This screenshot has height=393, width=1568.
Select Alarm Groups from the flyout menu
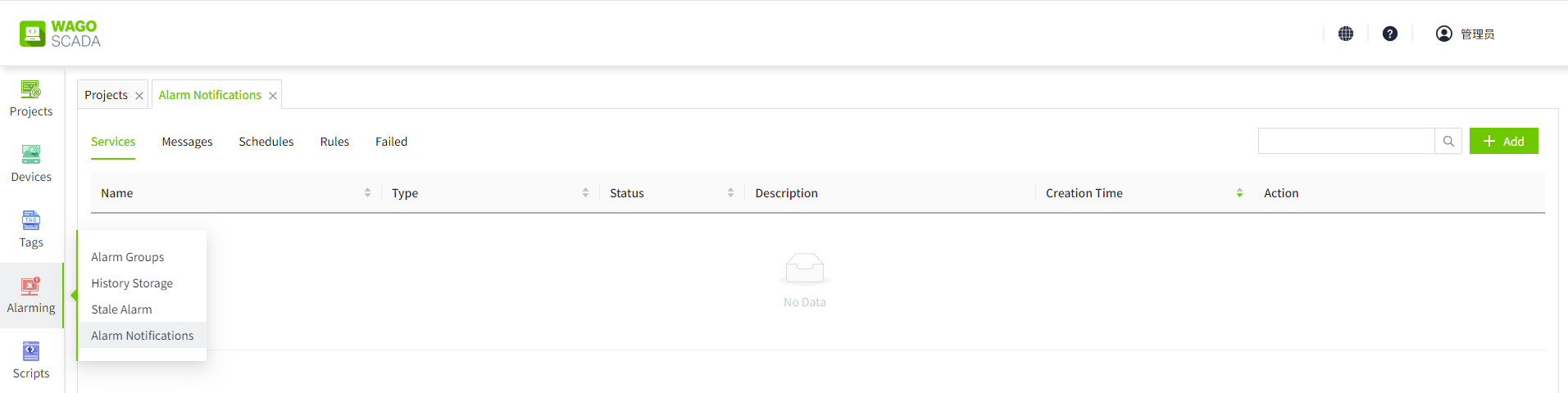tap(128, 257)
